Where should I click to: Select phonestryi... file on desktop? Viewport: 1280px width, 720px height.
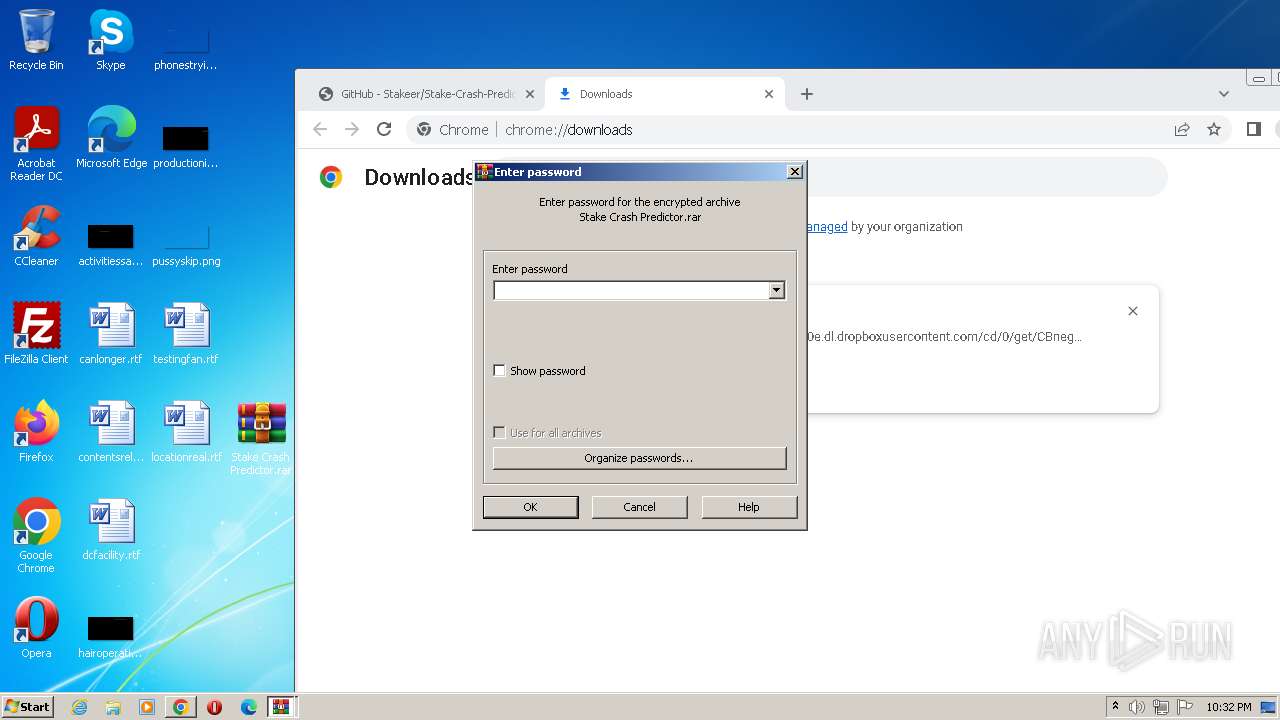point(186,48)
